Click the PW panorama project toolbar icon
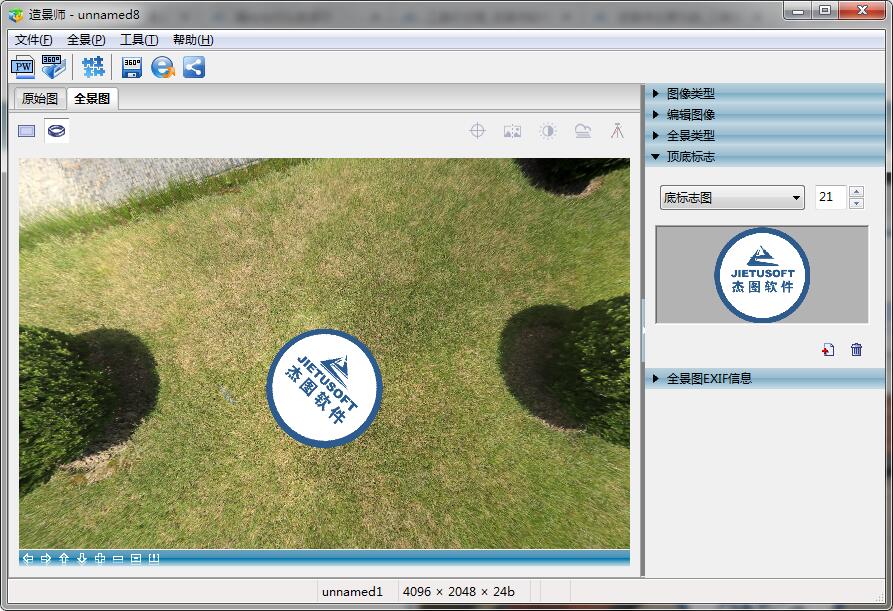893x611 pixels. click(23, 67)
